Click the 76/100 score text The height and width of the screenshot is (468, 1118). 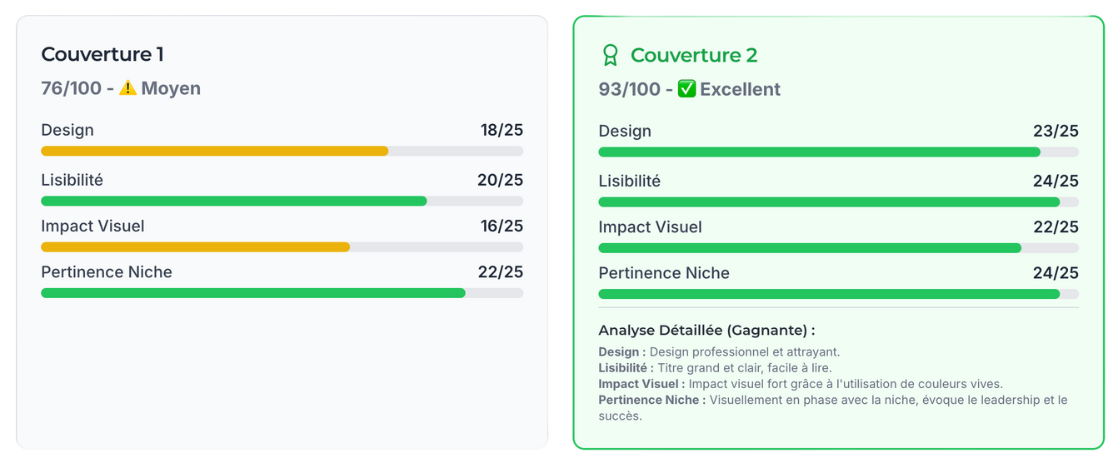(x=71, y=88)
